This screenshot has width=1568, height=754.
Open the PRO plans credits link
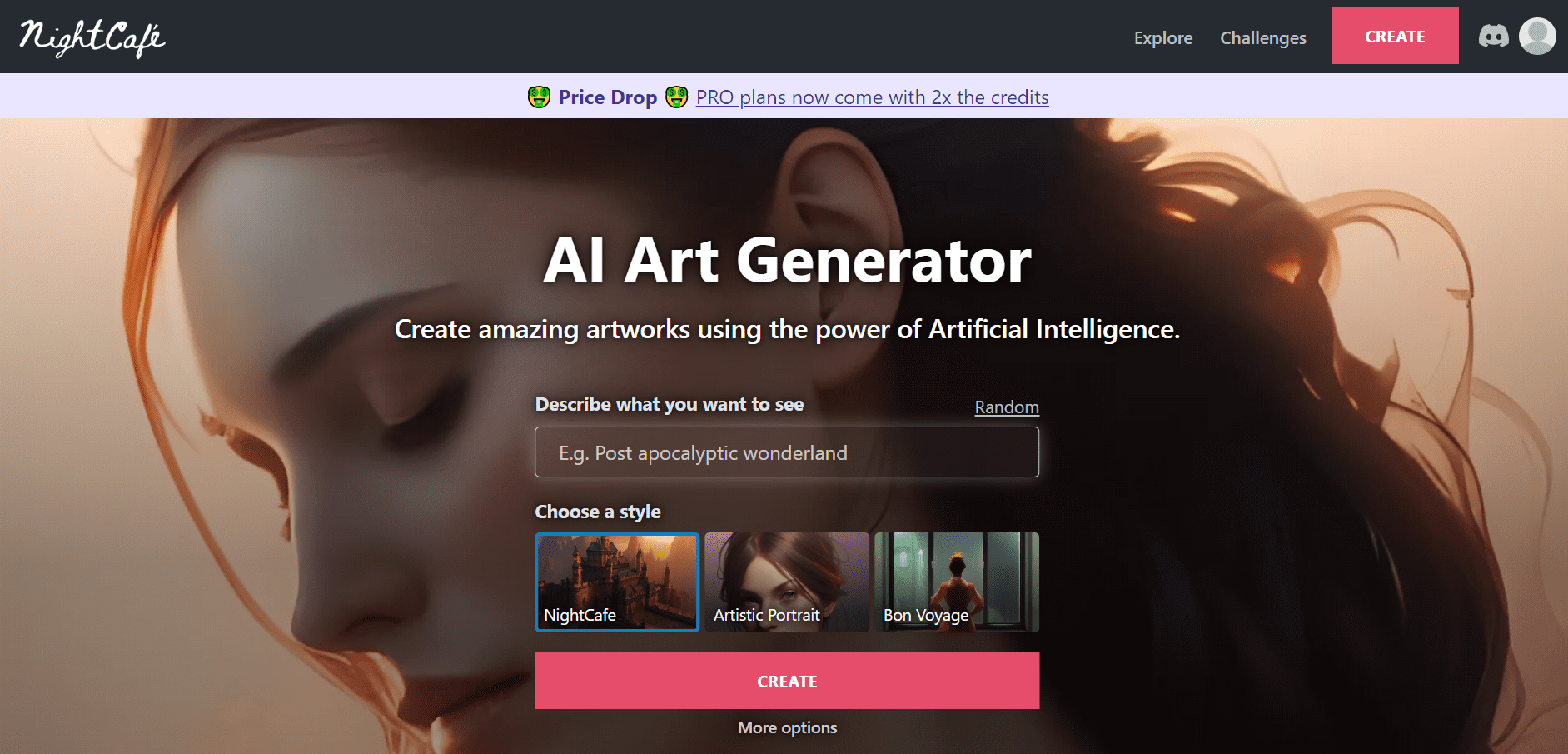(x=872, y=97)
